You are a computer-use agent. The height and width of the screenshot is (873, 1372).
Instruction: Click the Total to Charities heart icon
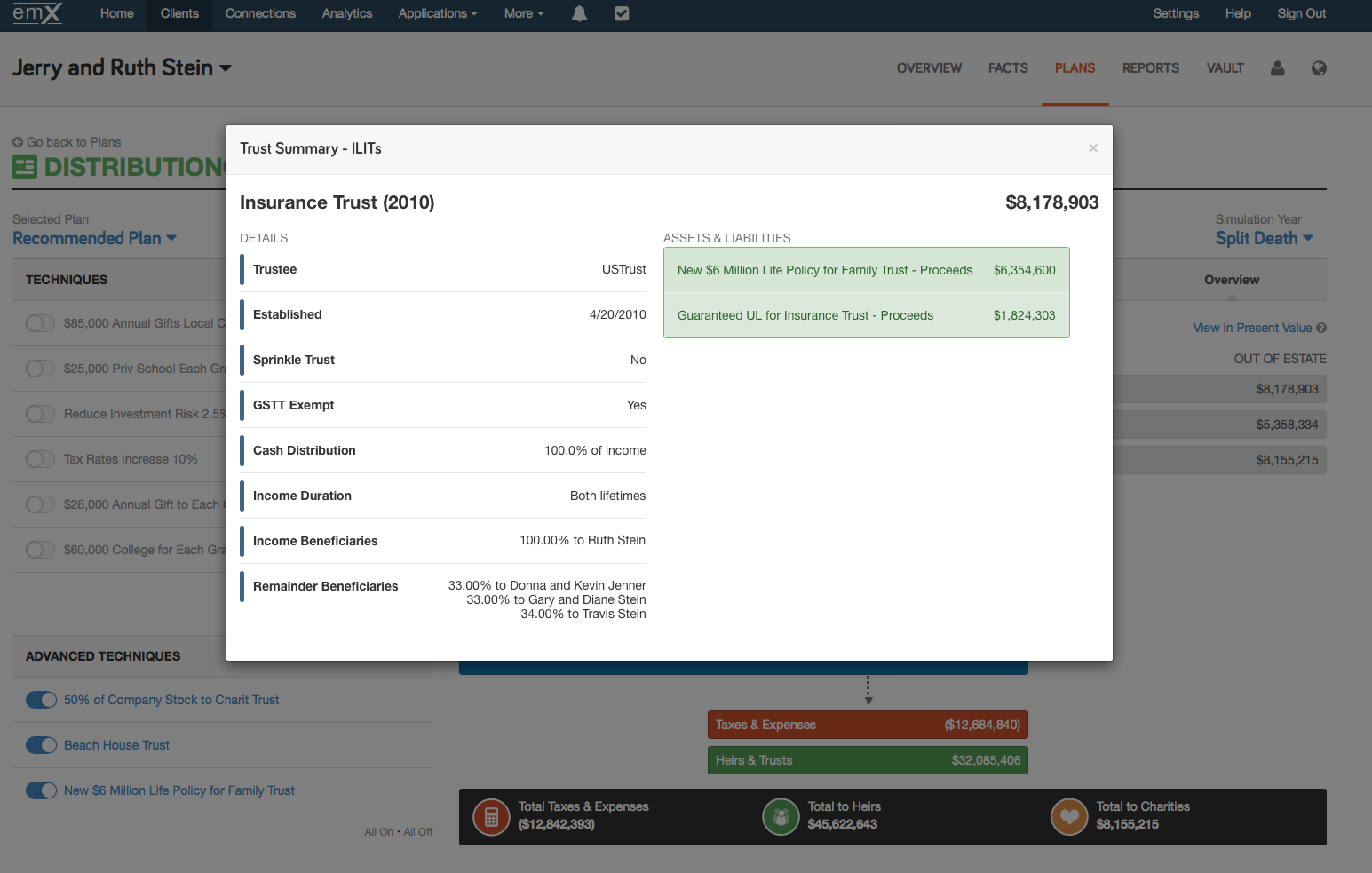pos(1069,817)
